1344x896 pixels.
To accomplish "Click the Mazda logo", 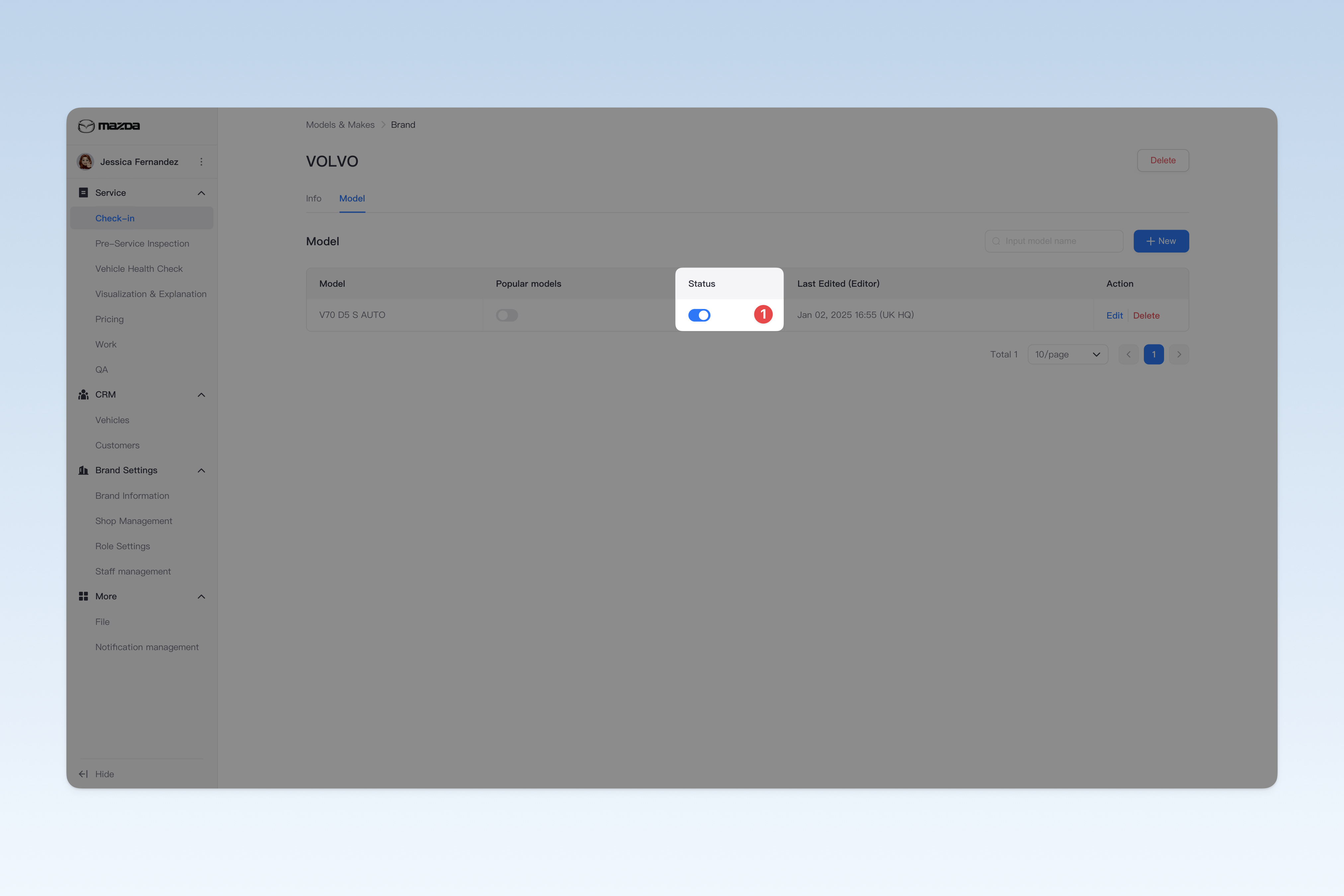I will [x=109, y=126].
